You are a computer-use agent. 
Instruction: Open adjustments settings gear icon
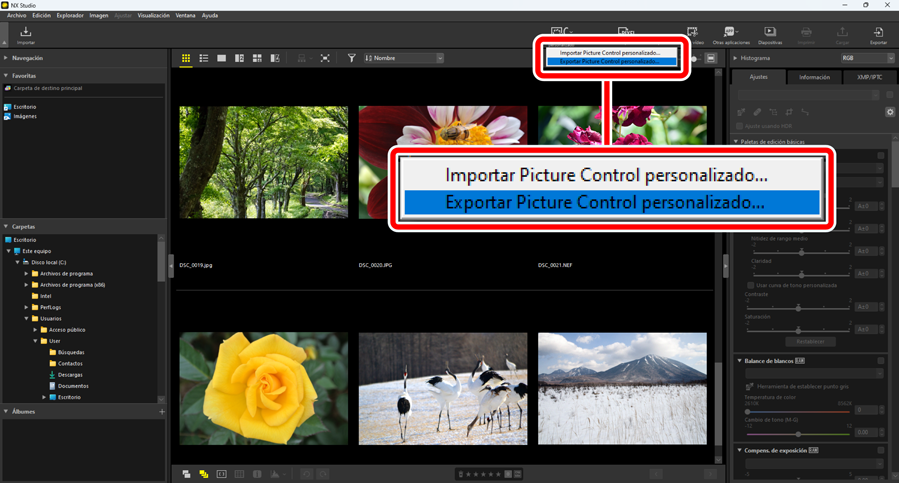[890, 112]
